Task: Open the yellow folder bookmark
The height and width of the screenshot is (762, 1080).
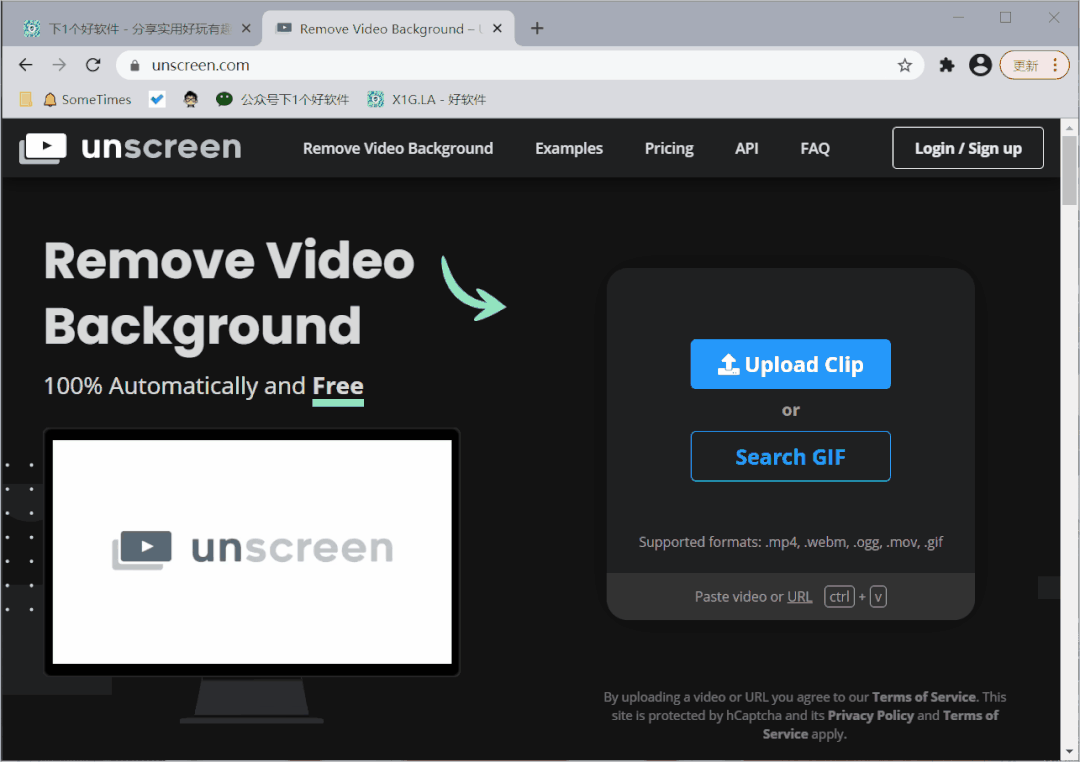Action: point(26,99)
